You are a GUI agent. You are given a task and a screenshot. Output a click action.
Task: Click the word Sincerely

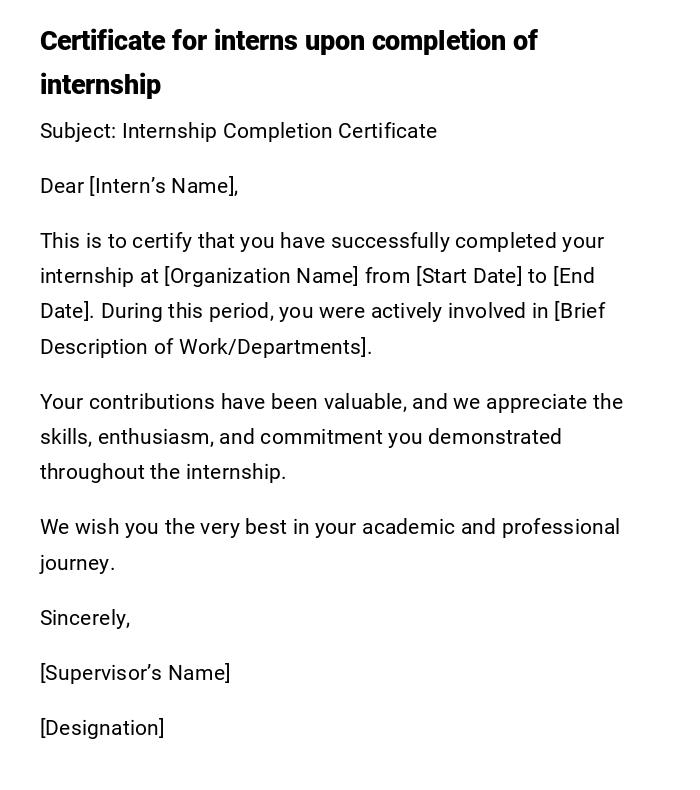click(84, 618)
